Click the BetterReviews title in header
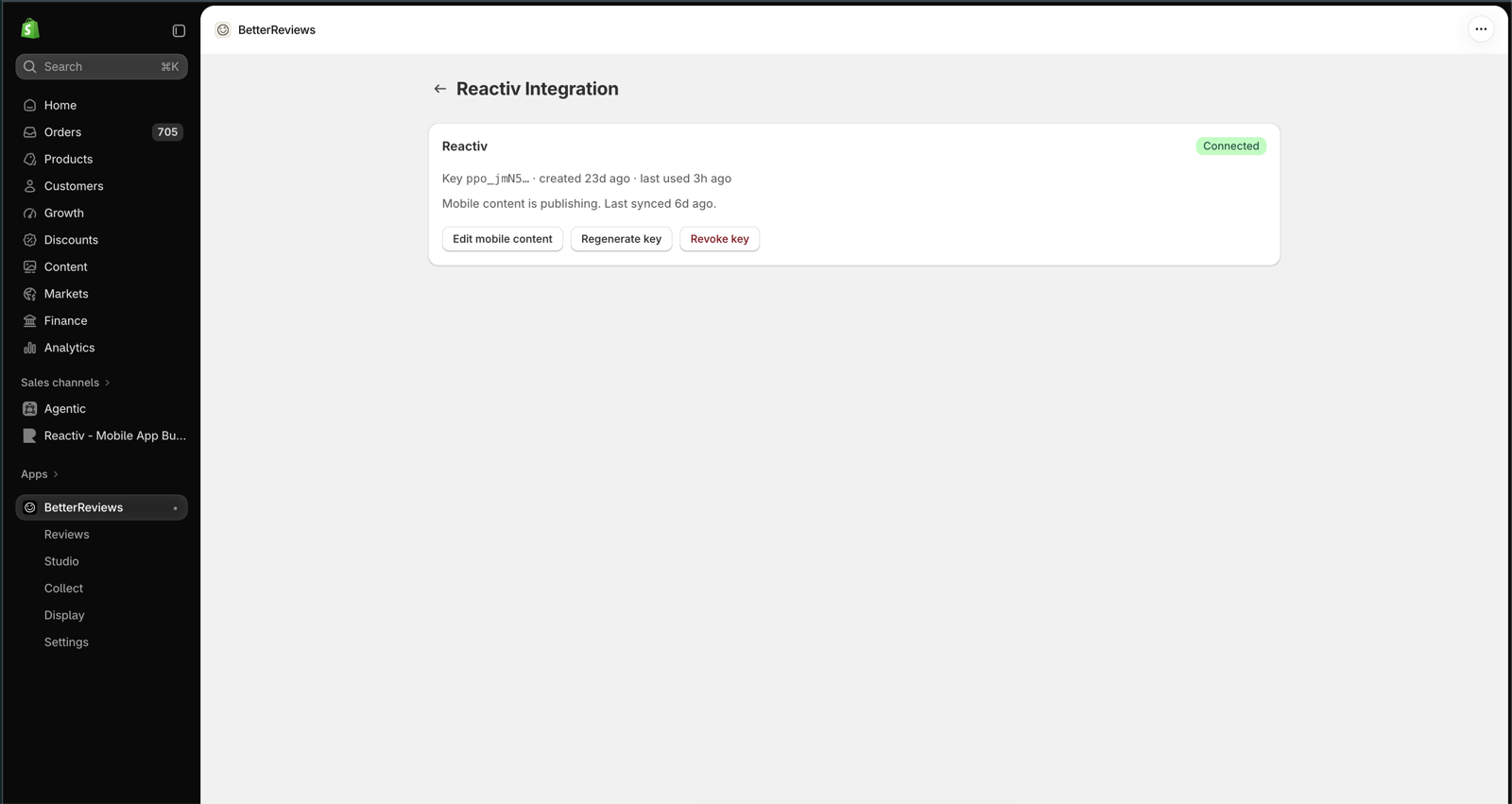 277,30
